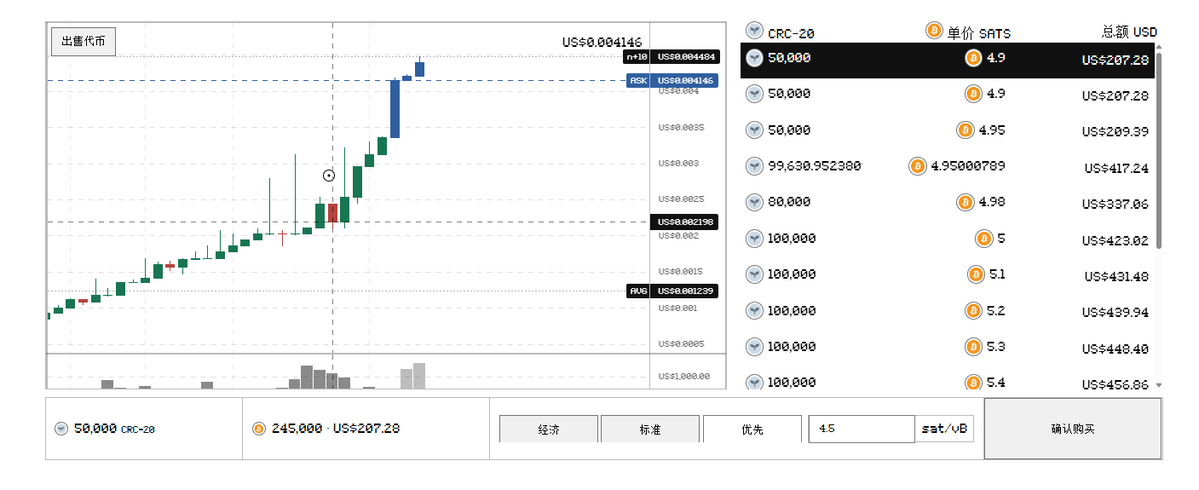Click the bitcoin icon beside 245,000 total
The width and height of the screenshot is (1199, 490).
click(258, 429)
